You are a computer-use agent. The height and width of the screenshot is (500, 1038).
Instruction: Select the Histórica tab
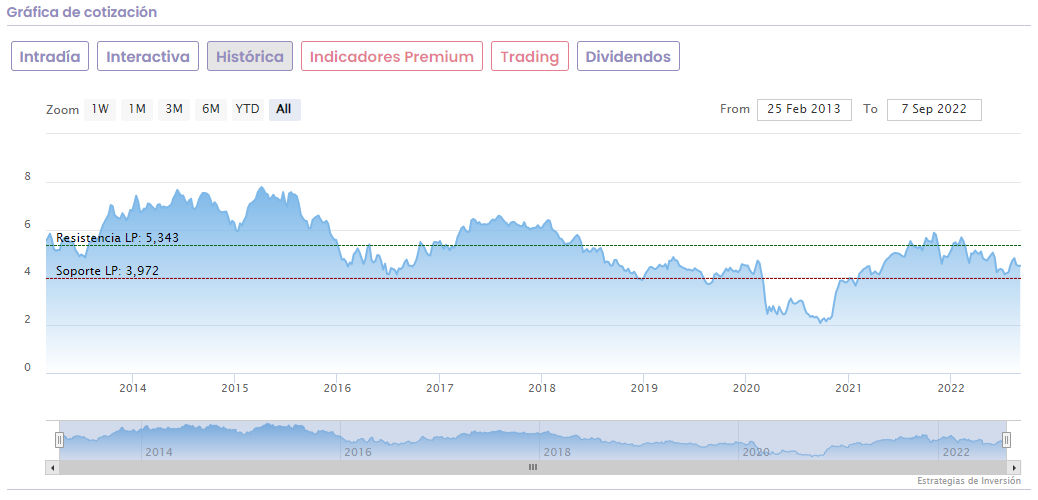pos(250,57)
